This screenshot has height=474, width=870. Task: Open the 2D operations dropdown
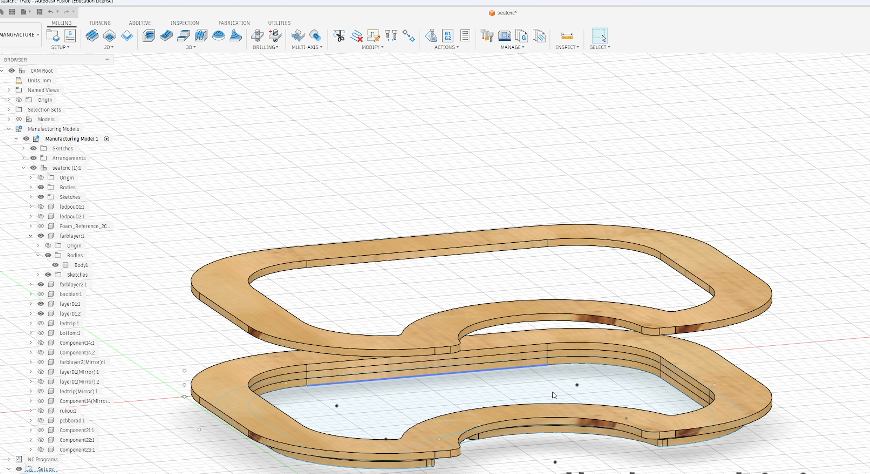pos(109,47)
